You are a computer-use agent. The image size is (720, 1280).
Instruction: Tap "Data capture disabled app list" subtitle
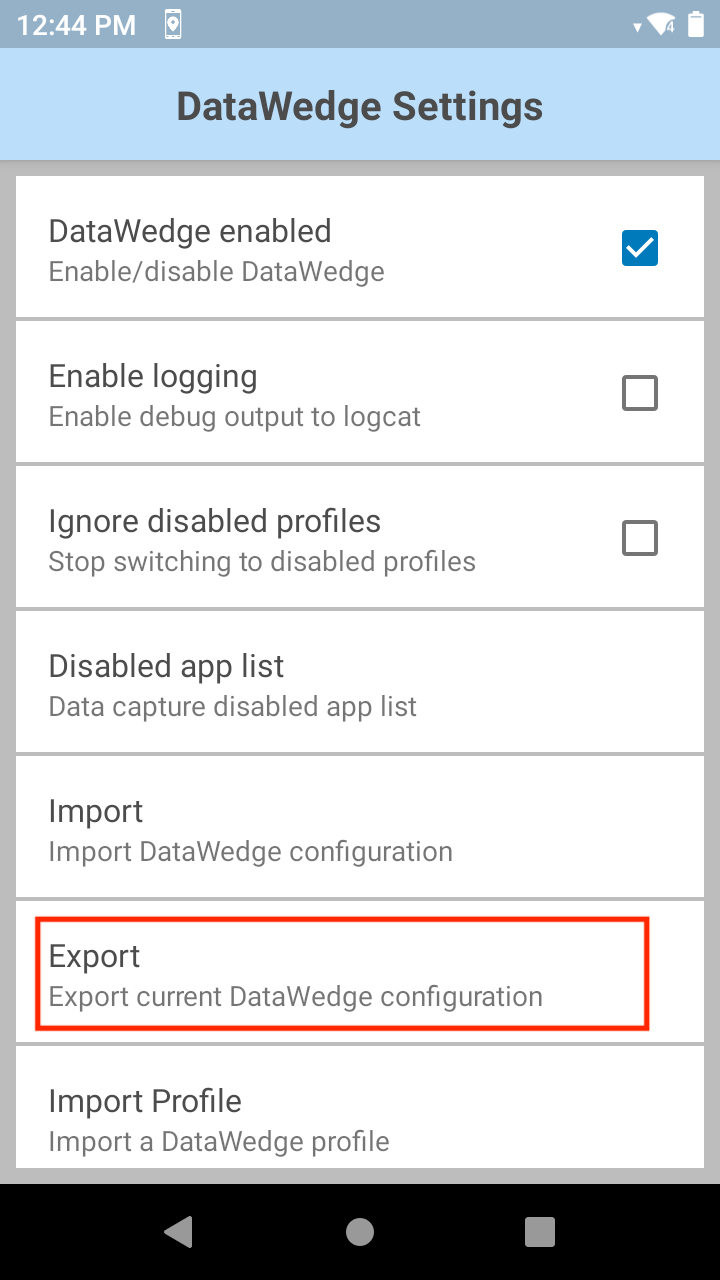click(233, 707)
